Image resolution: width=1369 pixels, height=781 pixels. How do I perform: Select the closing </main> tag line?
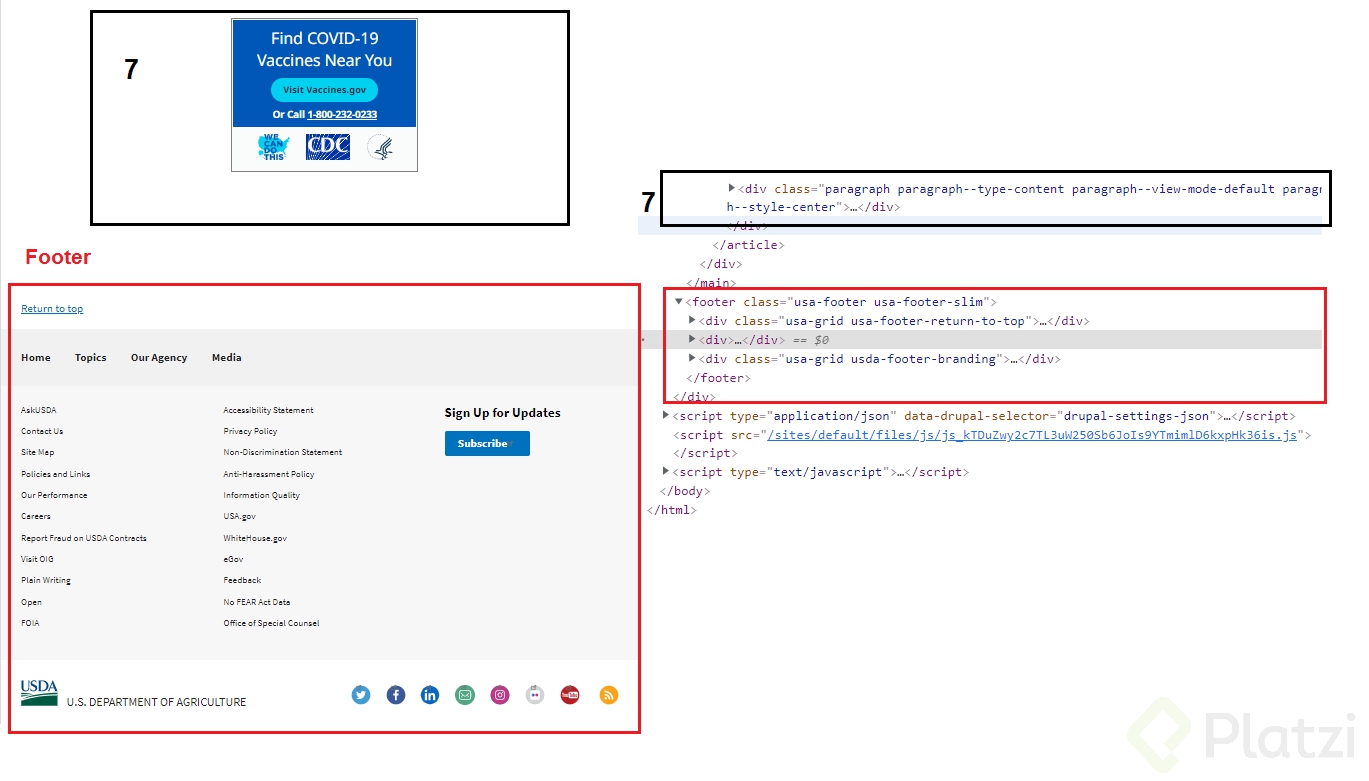point(711,283)
